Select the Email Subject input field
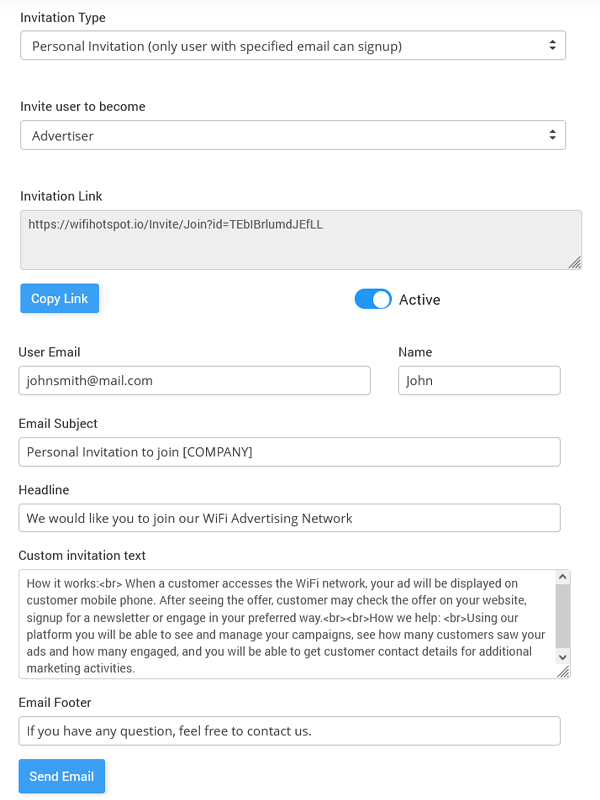600x800 pixels. pos(289,451)
